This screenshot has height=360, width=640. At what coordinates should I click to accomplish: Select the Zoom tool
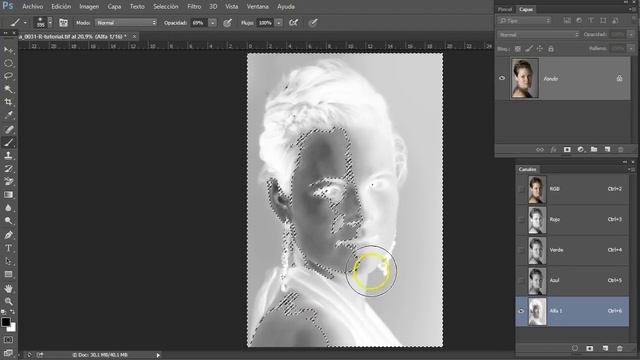pyautogui.click(x=8, y=302)
